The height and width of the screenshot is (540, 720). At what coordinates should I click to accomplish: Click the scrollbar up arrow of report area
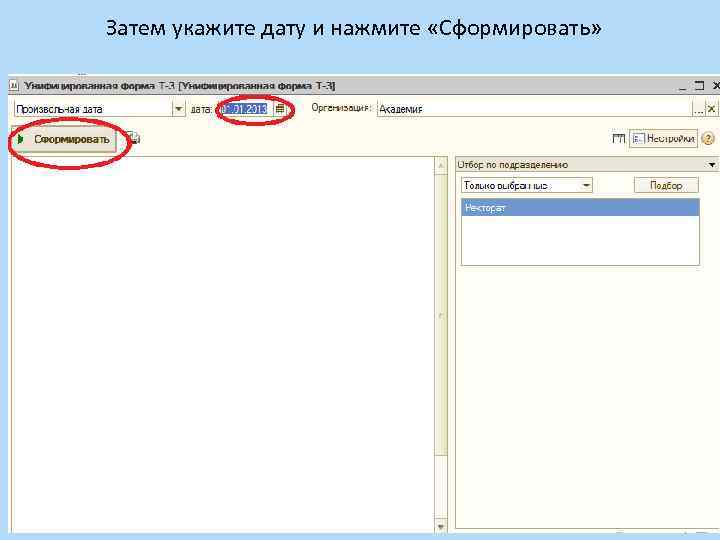(x=441, y=165)
